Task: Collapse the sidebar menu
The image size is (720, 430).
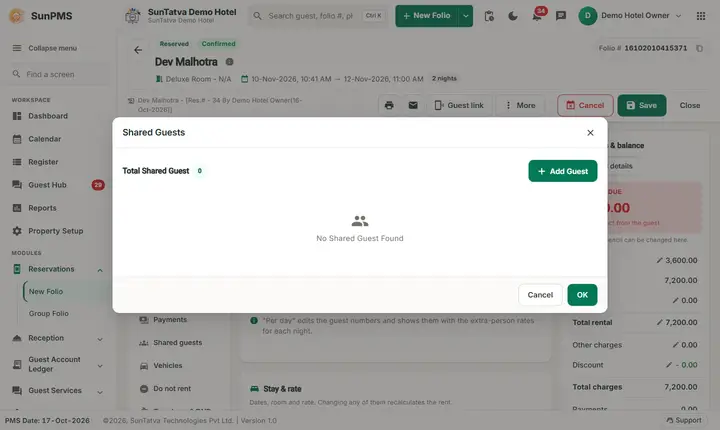Action: (x=45, y=48)
